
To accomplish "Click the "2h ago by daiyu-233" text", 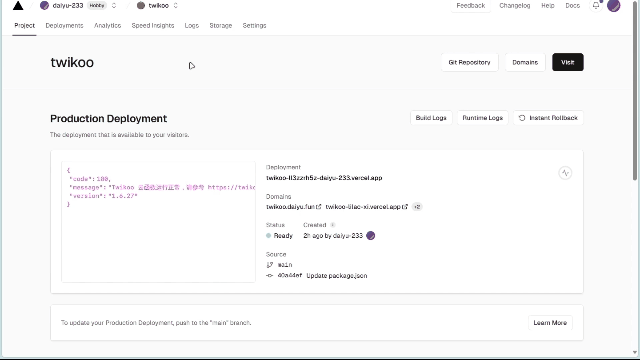I will pos(333,236).
